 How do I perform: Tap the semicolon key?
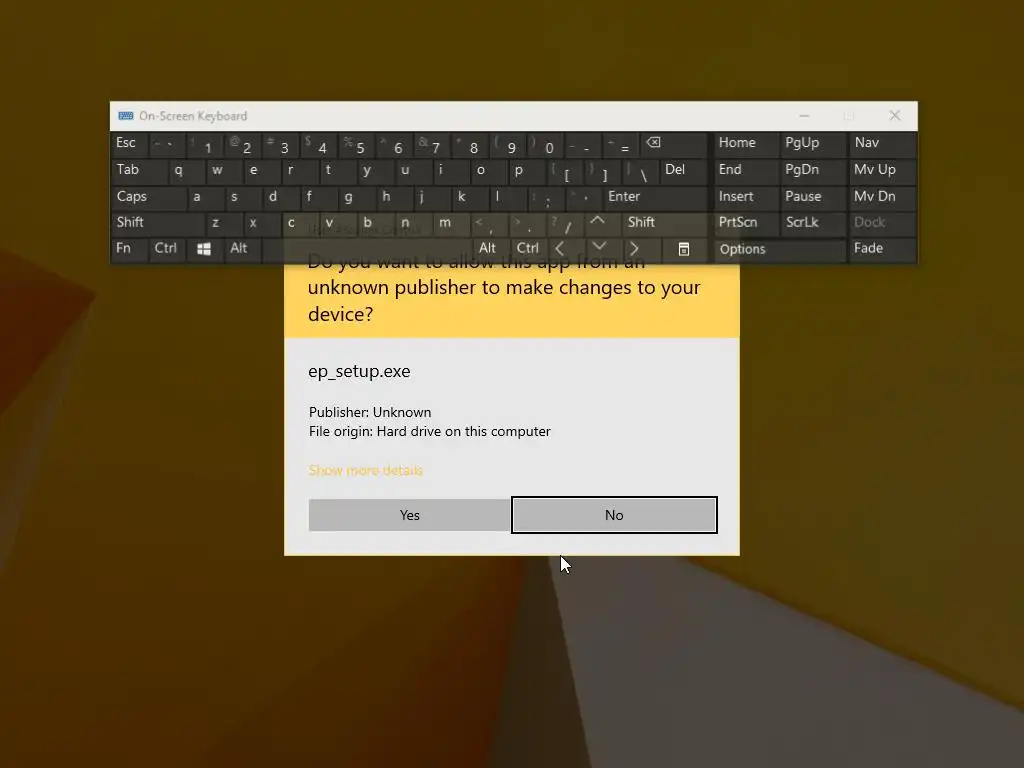coord(545,197)
